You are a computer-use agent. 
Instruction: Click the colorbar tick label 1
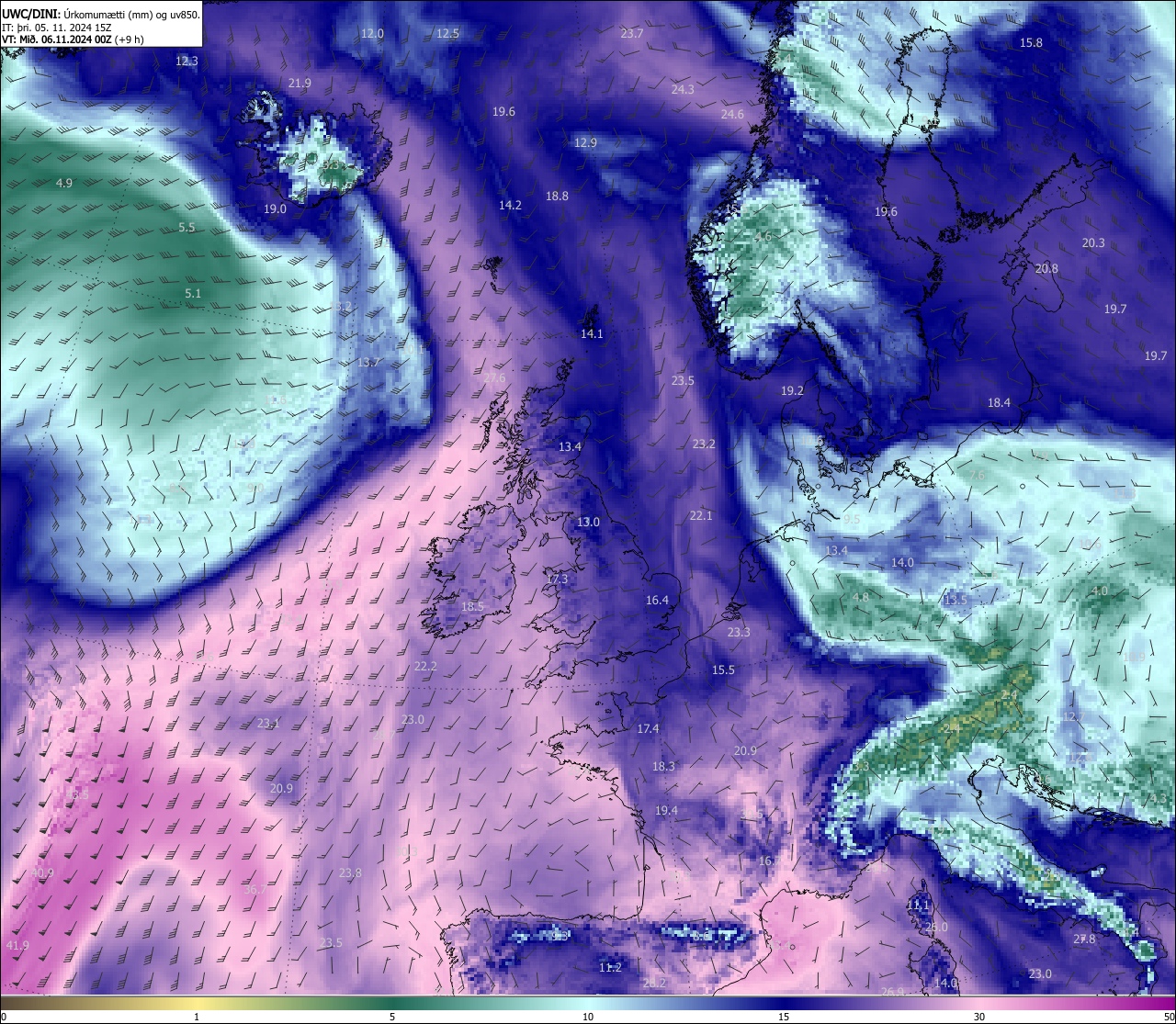pyautogui.click(x=197, y=1017)
